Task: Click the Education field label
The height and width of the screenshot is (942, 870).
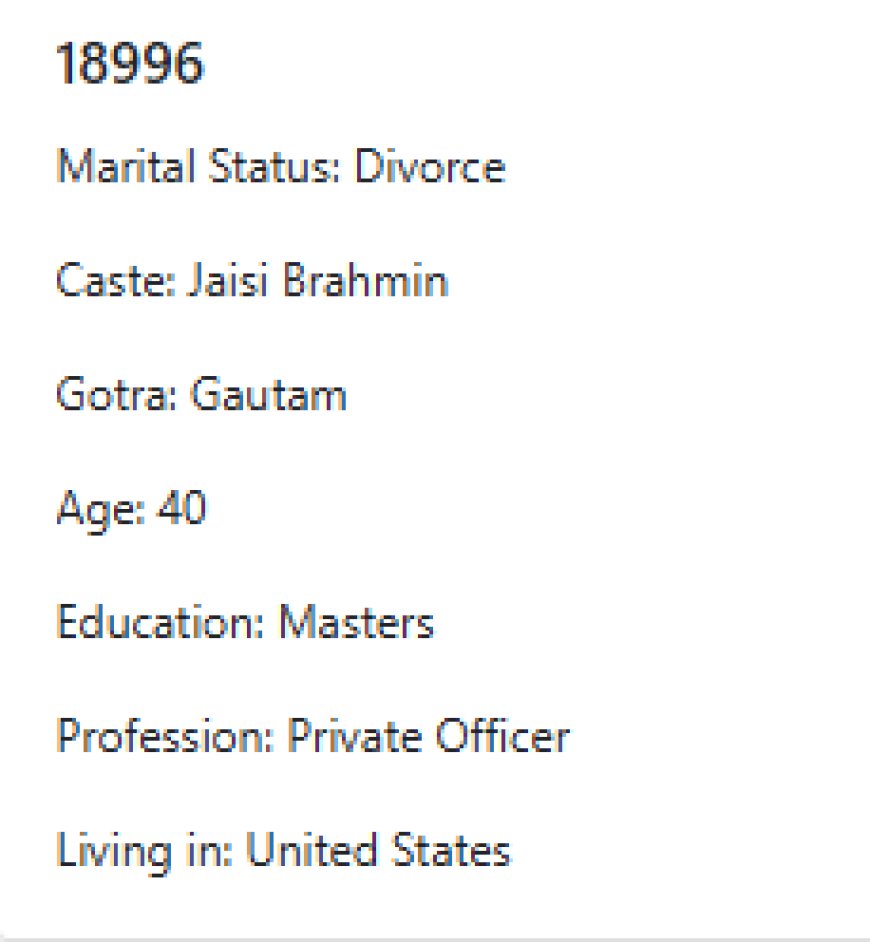Action: pyautogui.click(x=160, y=622)
